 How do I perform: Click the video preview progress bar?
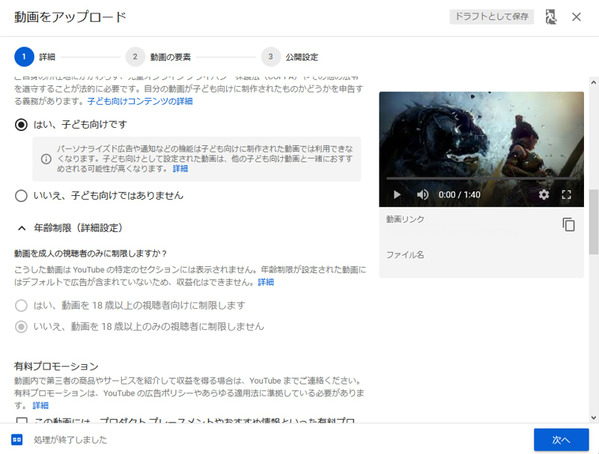[x=481, y=178]
